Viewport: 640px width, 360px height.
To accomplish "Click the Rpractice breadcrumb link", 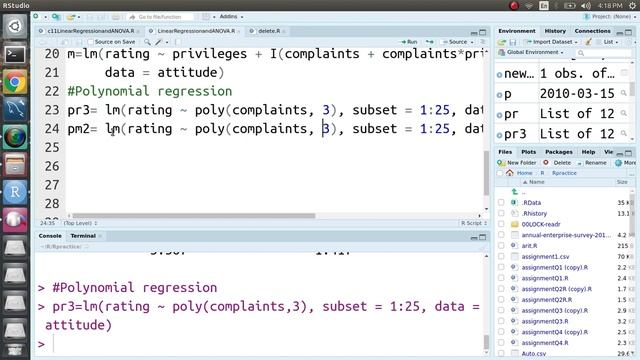I will tap(564, 173).
